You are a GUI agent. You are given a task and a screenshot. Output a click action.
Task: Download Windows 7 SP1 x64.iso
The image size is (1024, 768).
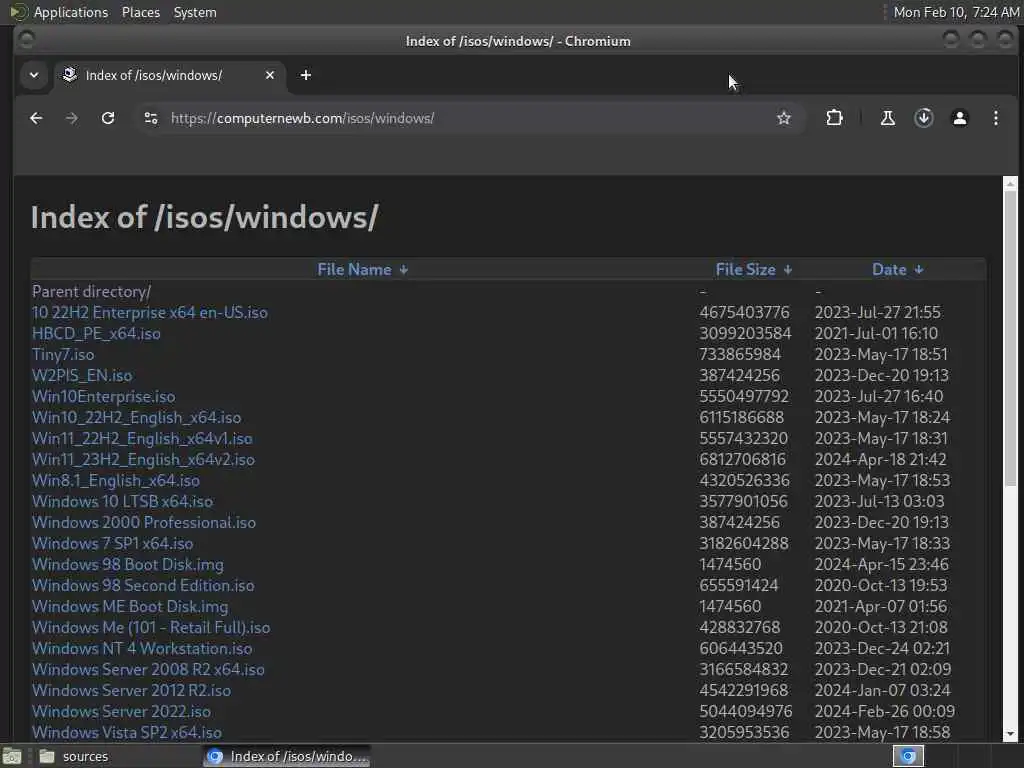pos(112,543)
